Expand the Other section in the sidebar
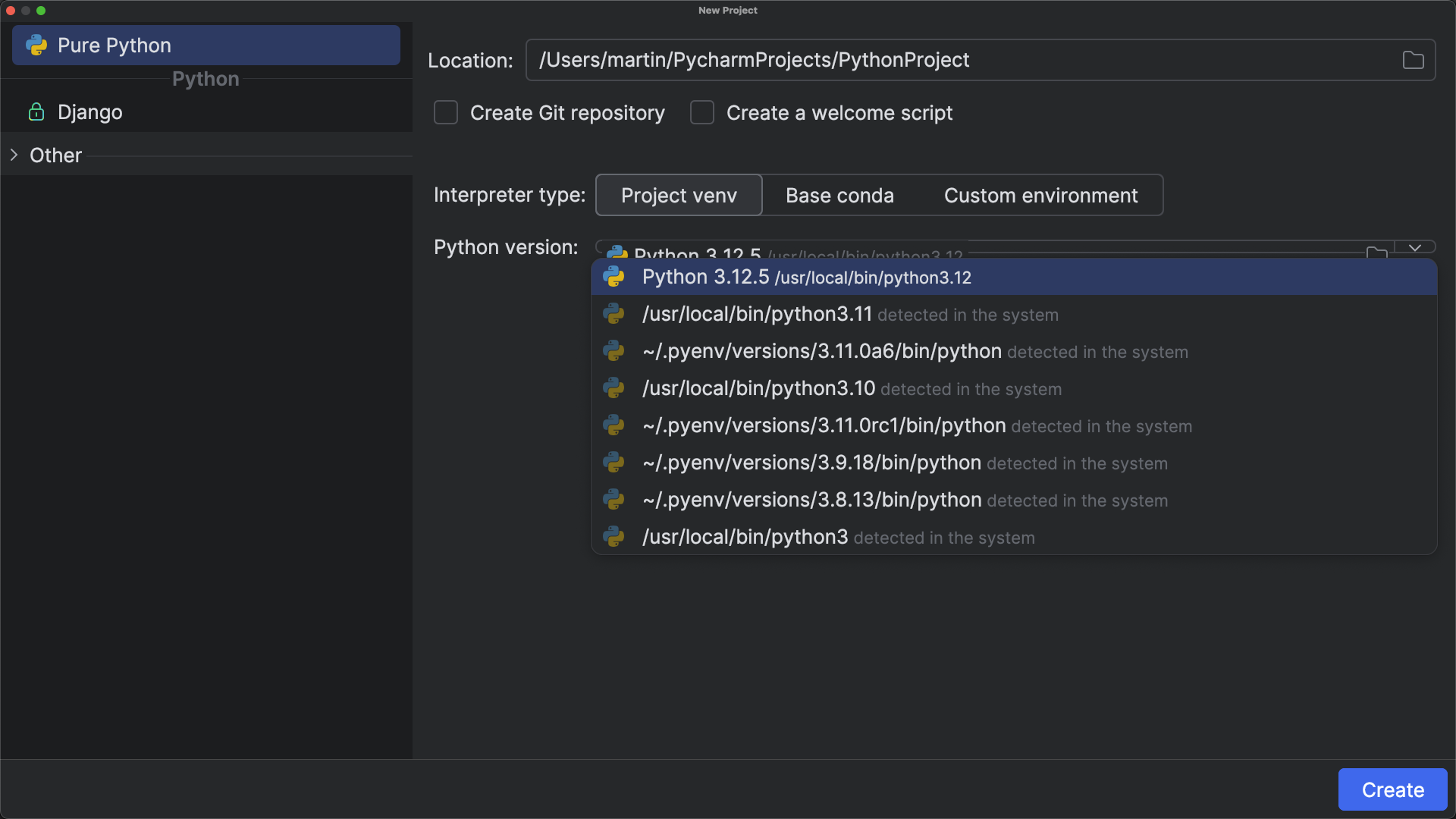 (14, 155)
